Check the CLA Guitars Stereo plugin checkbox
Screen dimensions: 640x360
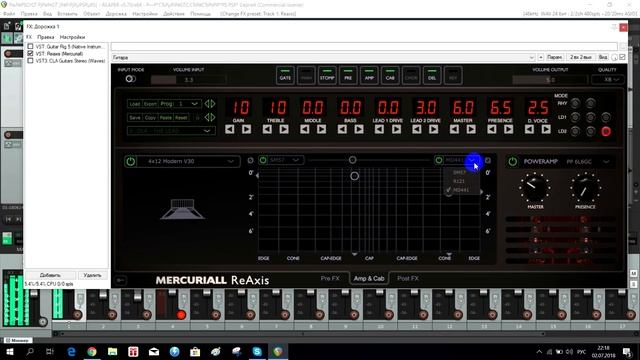(30, 60)
